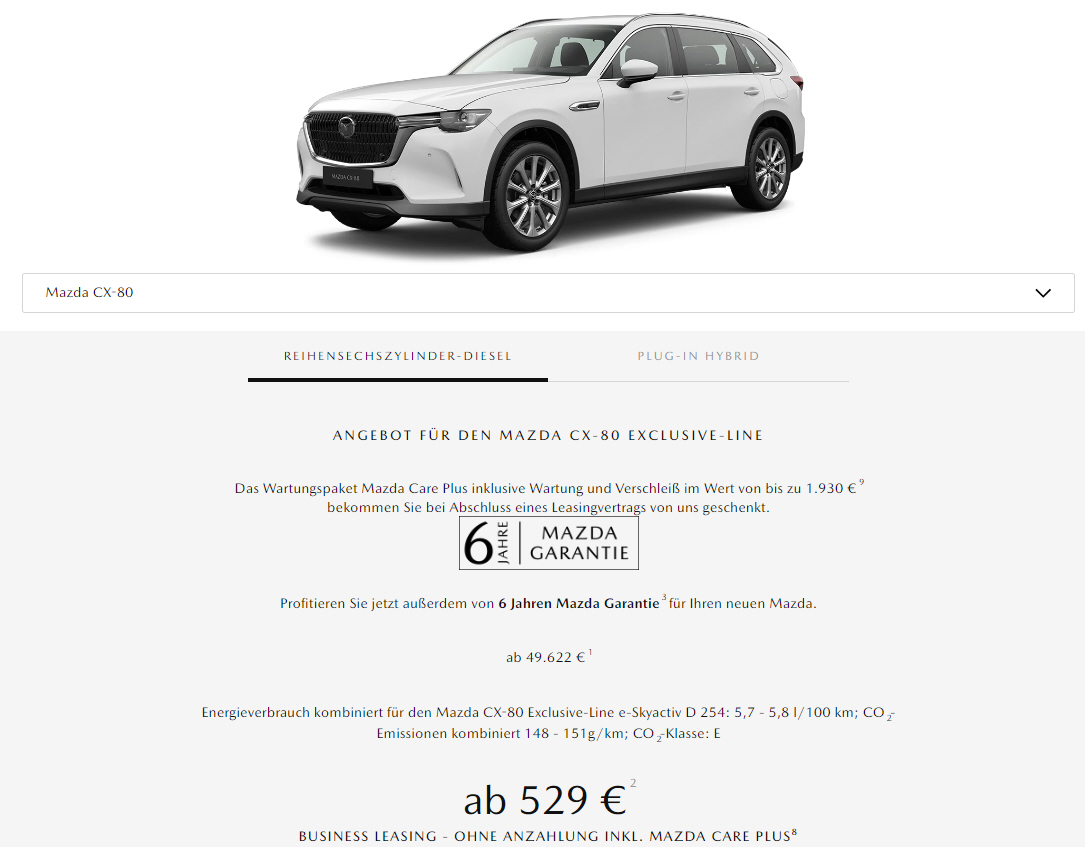Open the Mazda CX-80 model dropdown
Image resolution: width=1085 pixels, height=847 pixels.
pos(548,293)
